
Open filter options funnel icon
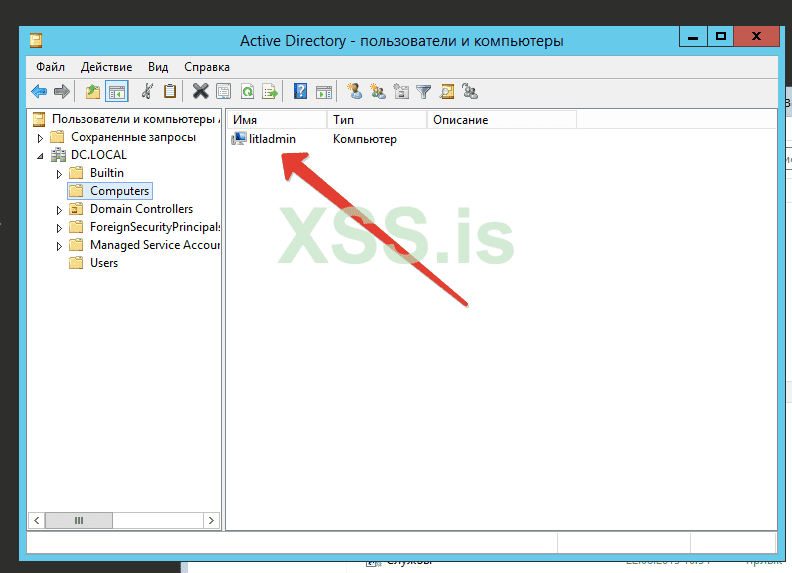coord(423,91)
